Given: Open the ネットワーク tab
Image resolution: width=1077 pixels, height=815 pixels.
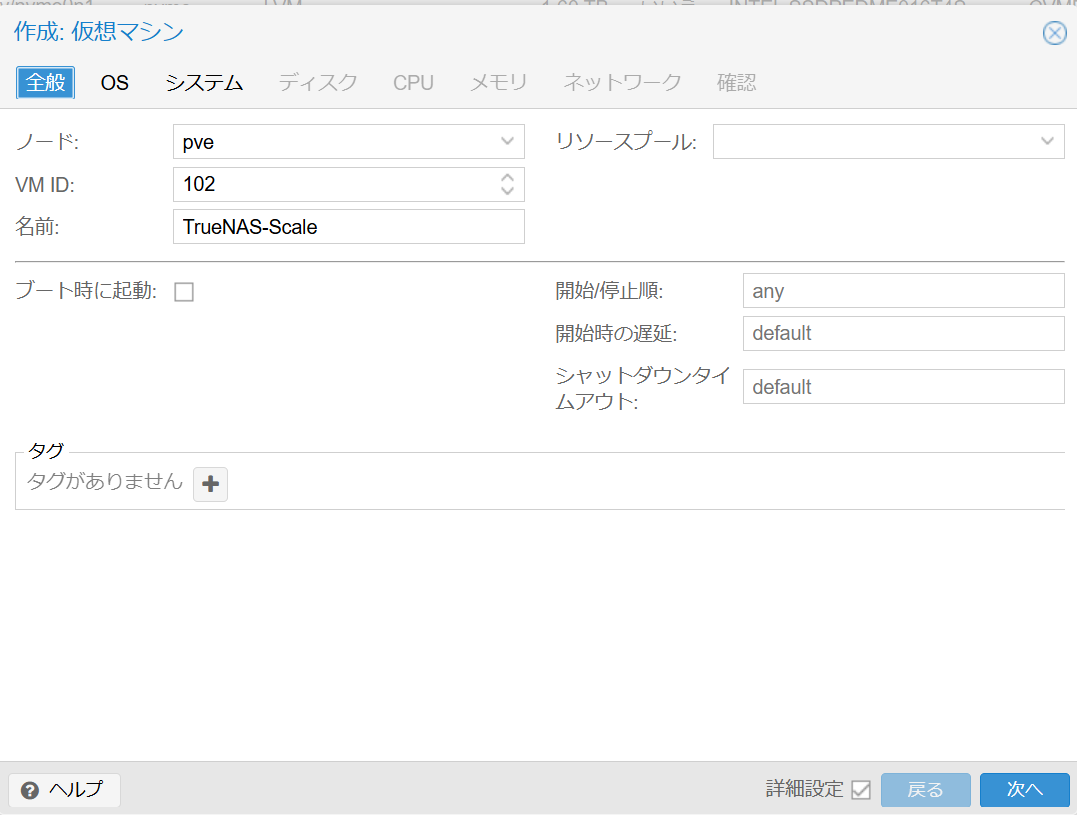Looking at the screenshot, I should 622,82.
